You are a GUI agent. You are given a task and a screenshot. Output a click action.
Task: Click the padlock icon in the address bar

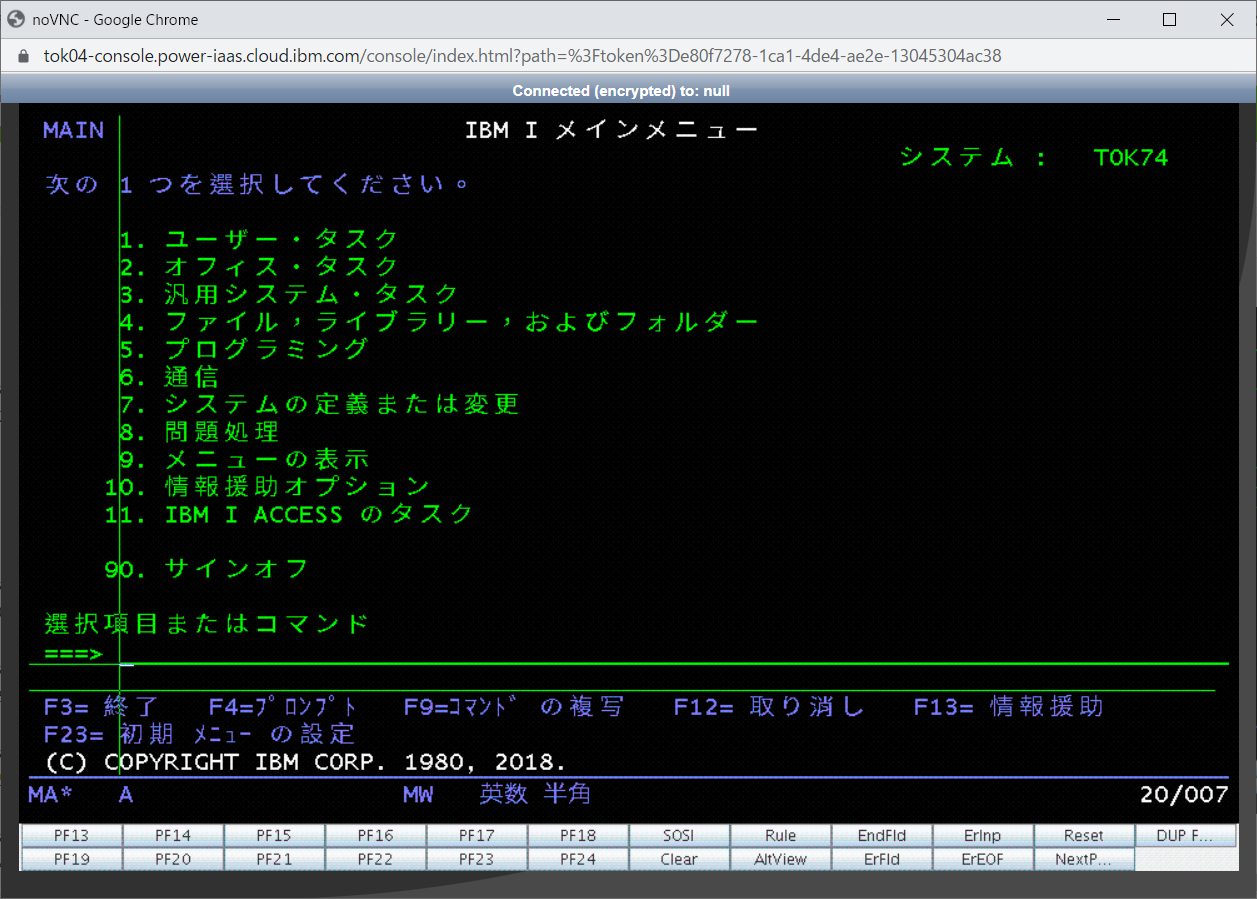click(22, 55)
